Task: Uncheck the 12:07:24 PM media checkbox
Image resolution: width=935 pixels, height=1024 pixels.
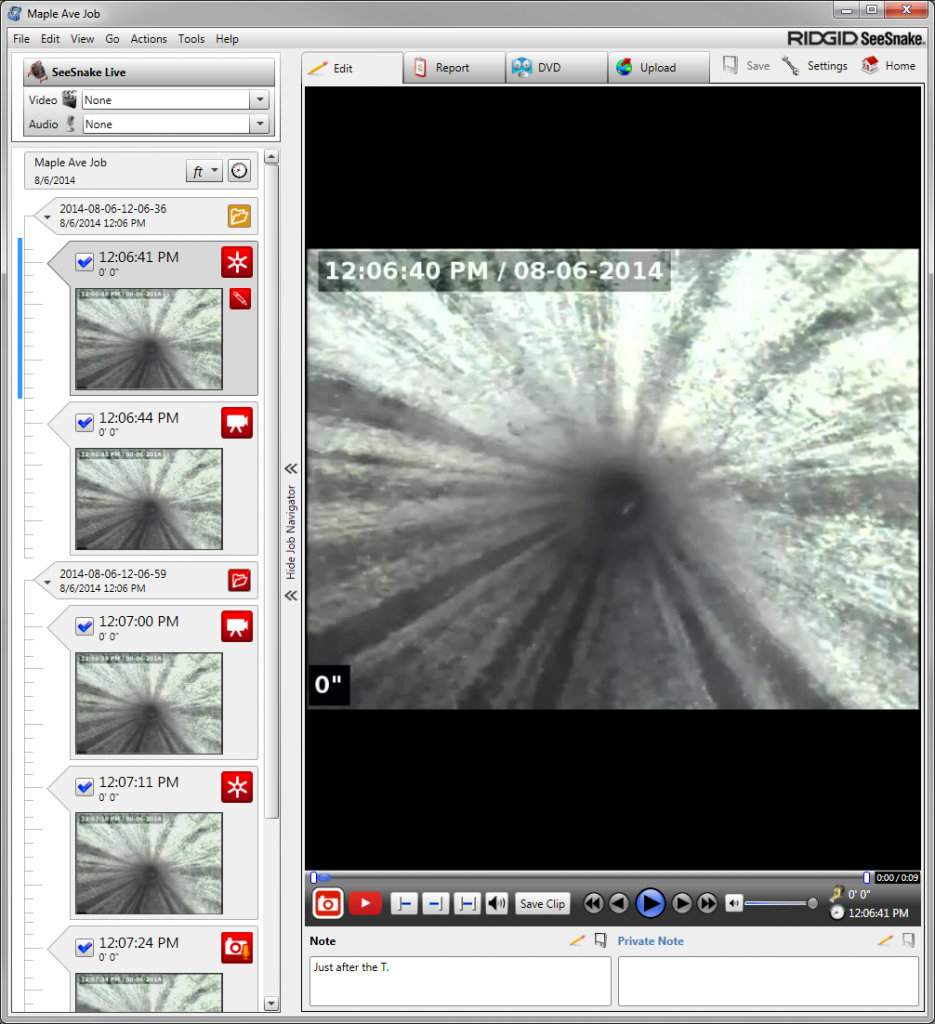Action: click(x=84, y=948)
